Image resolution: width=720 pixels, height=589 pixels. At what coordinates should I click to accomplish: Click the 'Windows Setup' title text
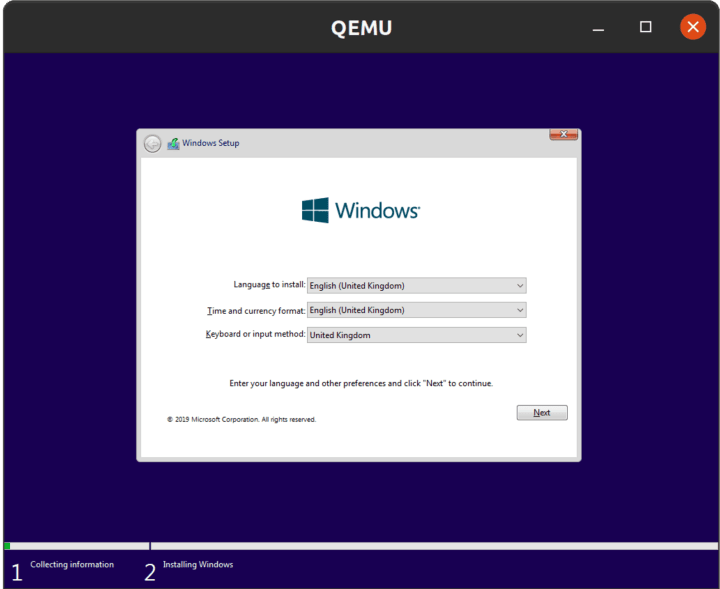point(211,143)
